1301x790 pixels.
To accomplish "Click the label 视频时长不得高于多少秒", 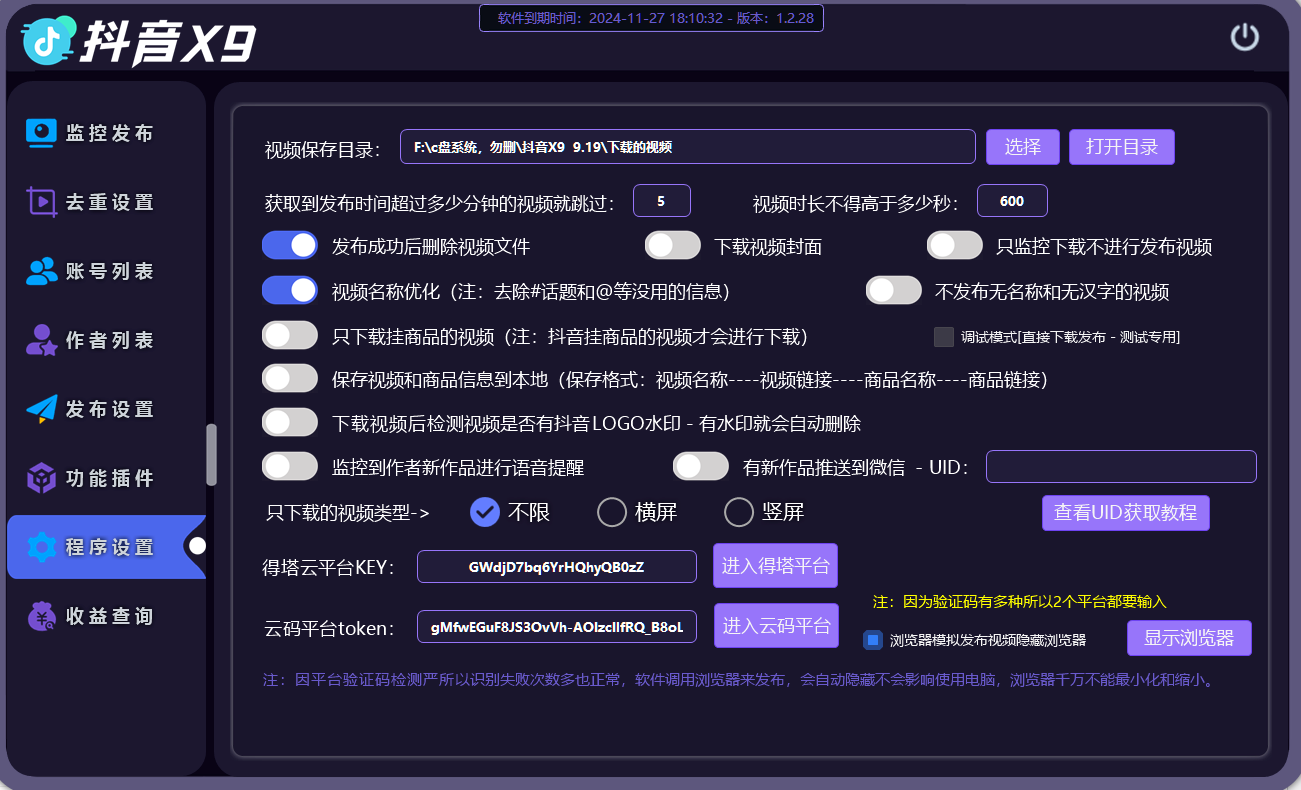I will 855,204.
